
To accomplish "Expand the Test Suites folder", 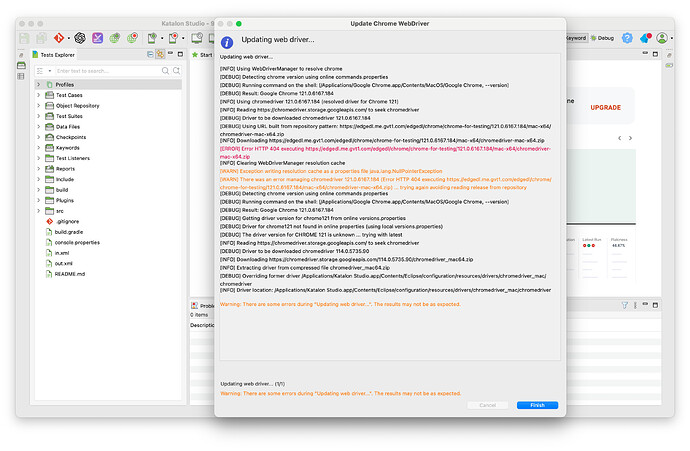I will [39, 116].
